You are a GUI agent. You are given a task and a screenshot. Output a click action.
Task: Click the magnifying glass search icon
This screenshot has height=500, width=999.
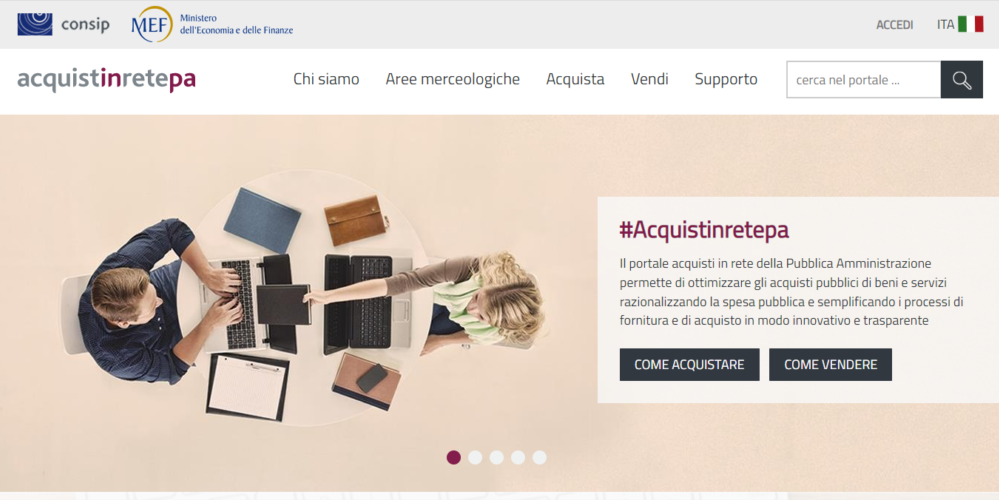point(961,80)
